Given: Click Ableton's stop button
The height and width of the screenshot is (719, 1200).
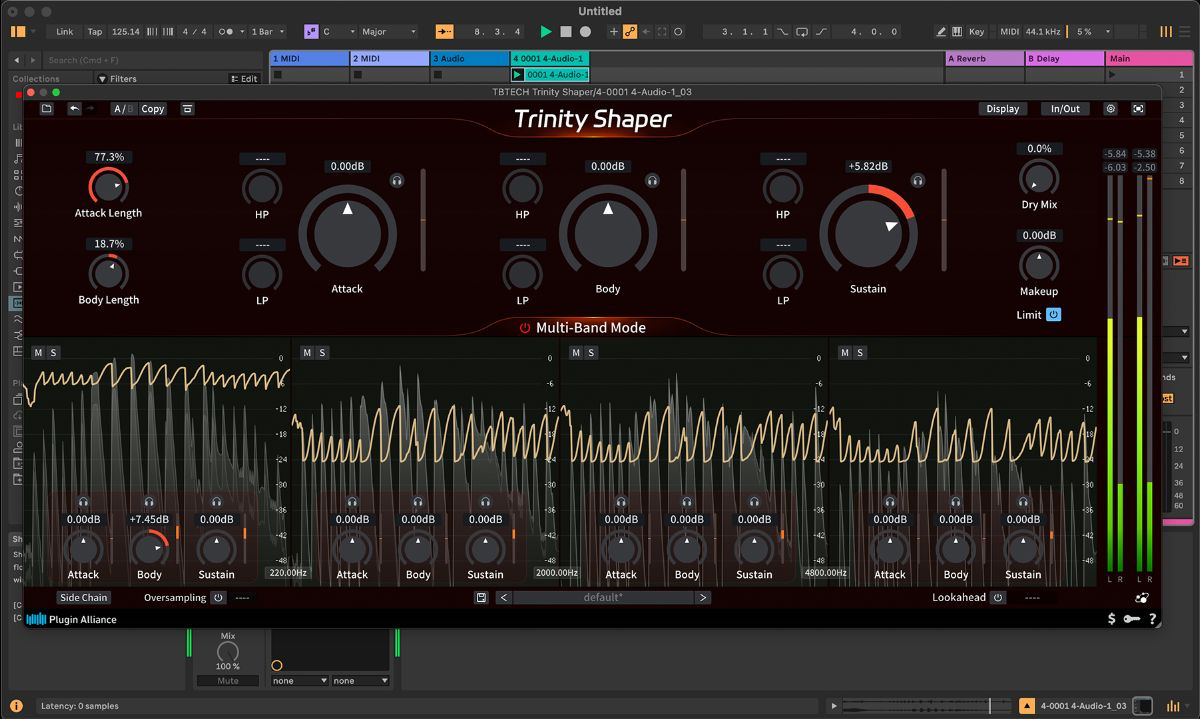Looking at the screenshot, I should click(x=566, y=32).
